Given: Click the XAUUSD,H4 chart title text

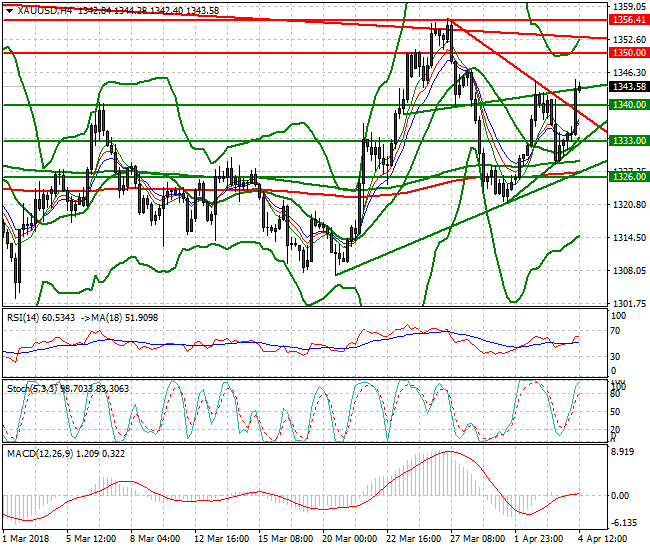Looking at the screenshot, I should tap(45, 11).
